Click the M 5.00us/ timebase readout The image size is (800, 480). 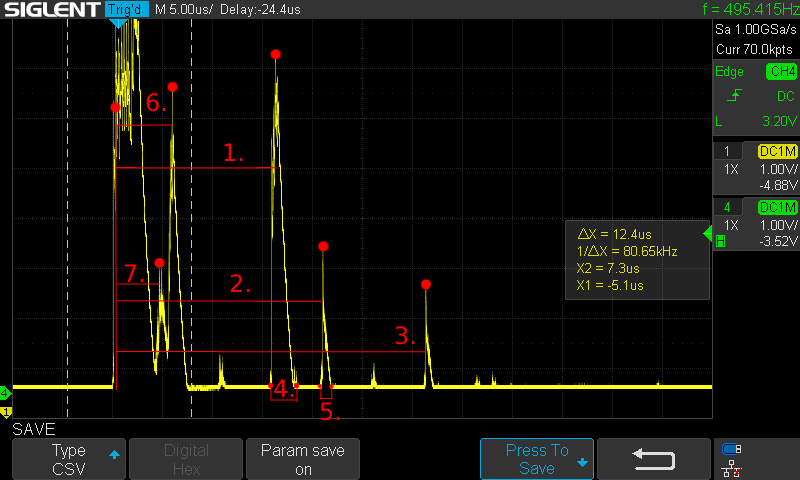pos(184,9)
